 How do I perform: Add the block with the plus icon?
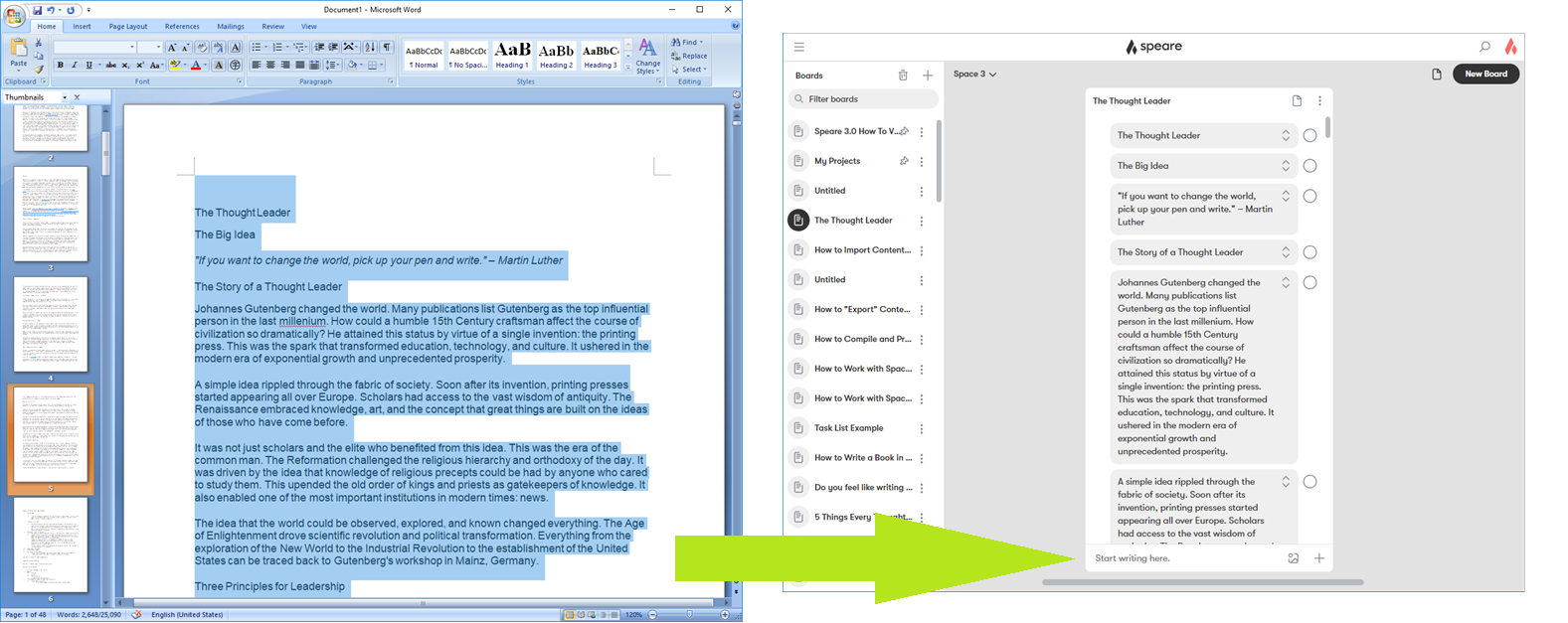(x=1318, y=558)
